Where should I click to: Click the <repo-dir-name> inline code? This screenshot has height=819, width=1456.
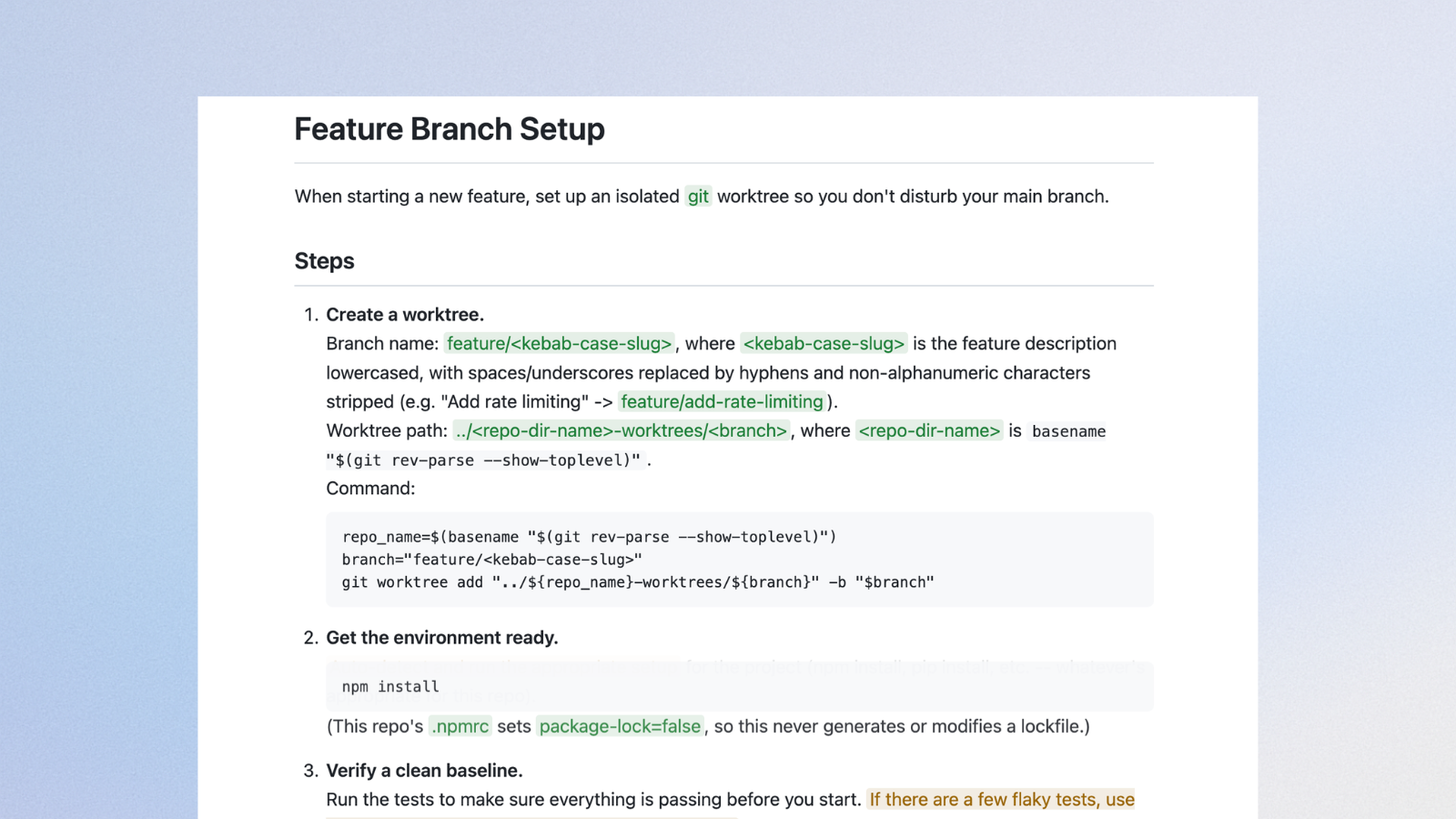click(x=929, y=431)
